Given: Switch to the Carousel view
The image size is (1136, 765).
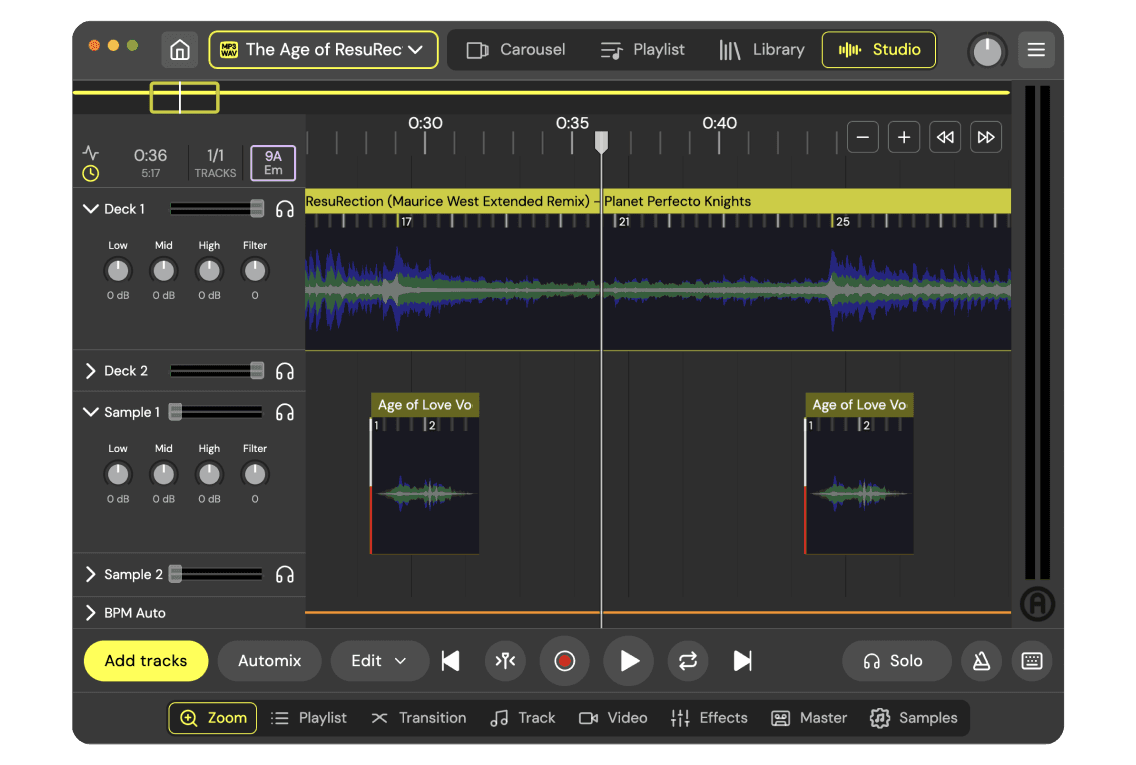Looking at the screenshot, I should [x=516, y=49].
